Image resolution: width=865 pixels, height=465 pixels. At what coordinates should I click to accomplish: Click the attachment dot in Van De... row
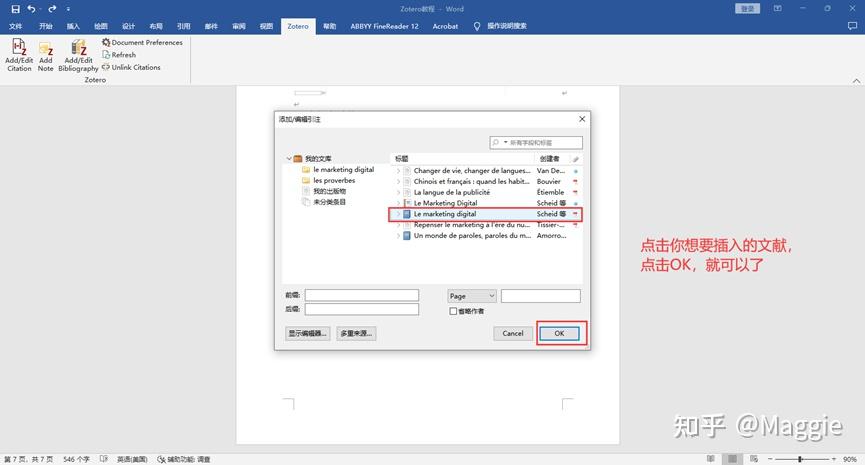575,171
